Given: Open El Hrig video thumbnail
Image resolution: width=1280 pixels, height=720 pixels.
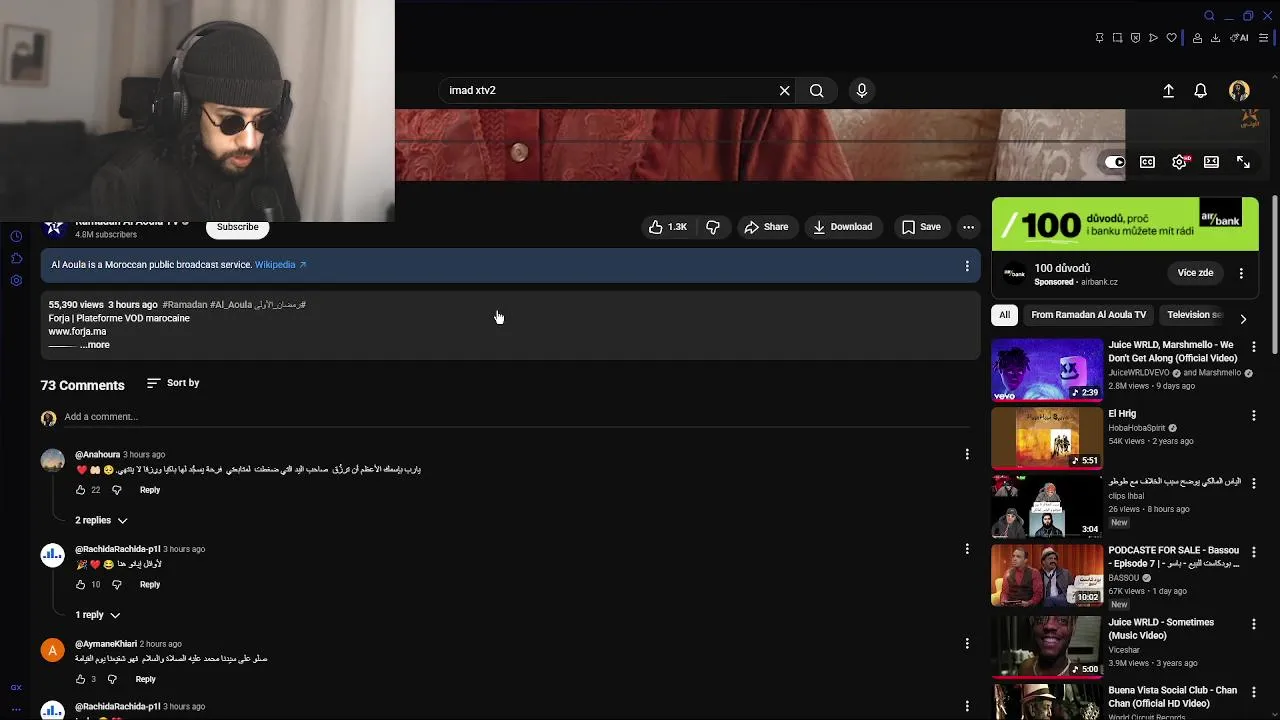Looking at the screenshot, I should click(1047, 438).
